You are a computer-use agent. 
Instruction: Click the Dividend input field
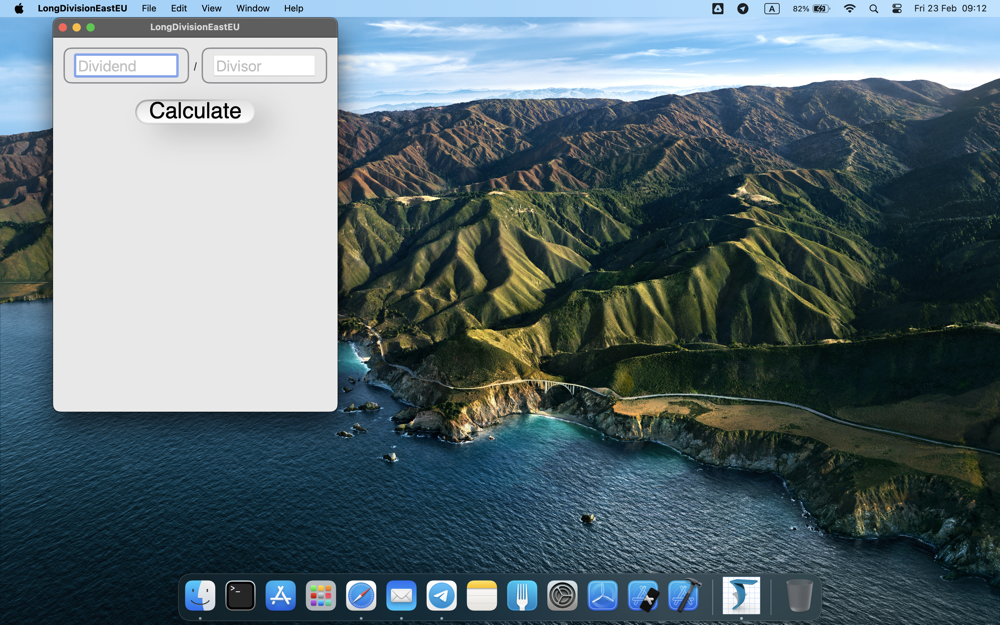[126, 66]
